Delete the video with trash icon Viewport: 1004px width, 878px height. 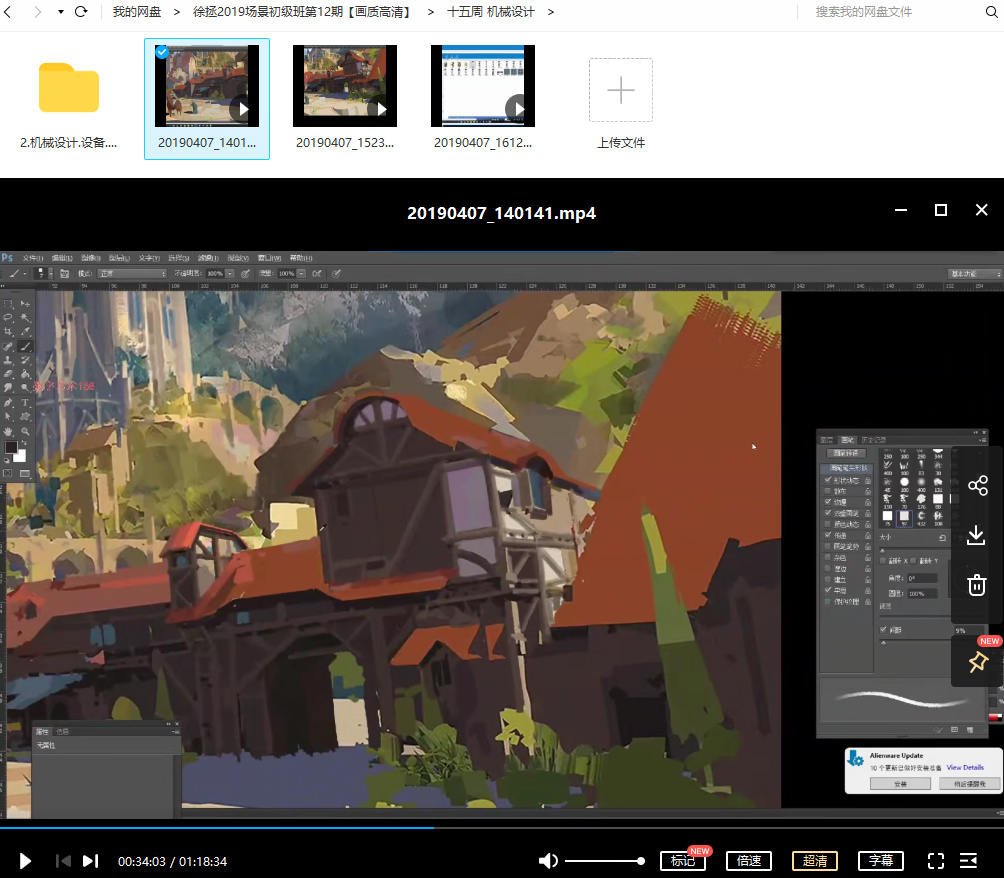pyautogui.click(x=976, y=585)
